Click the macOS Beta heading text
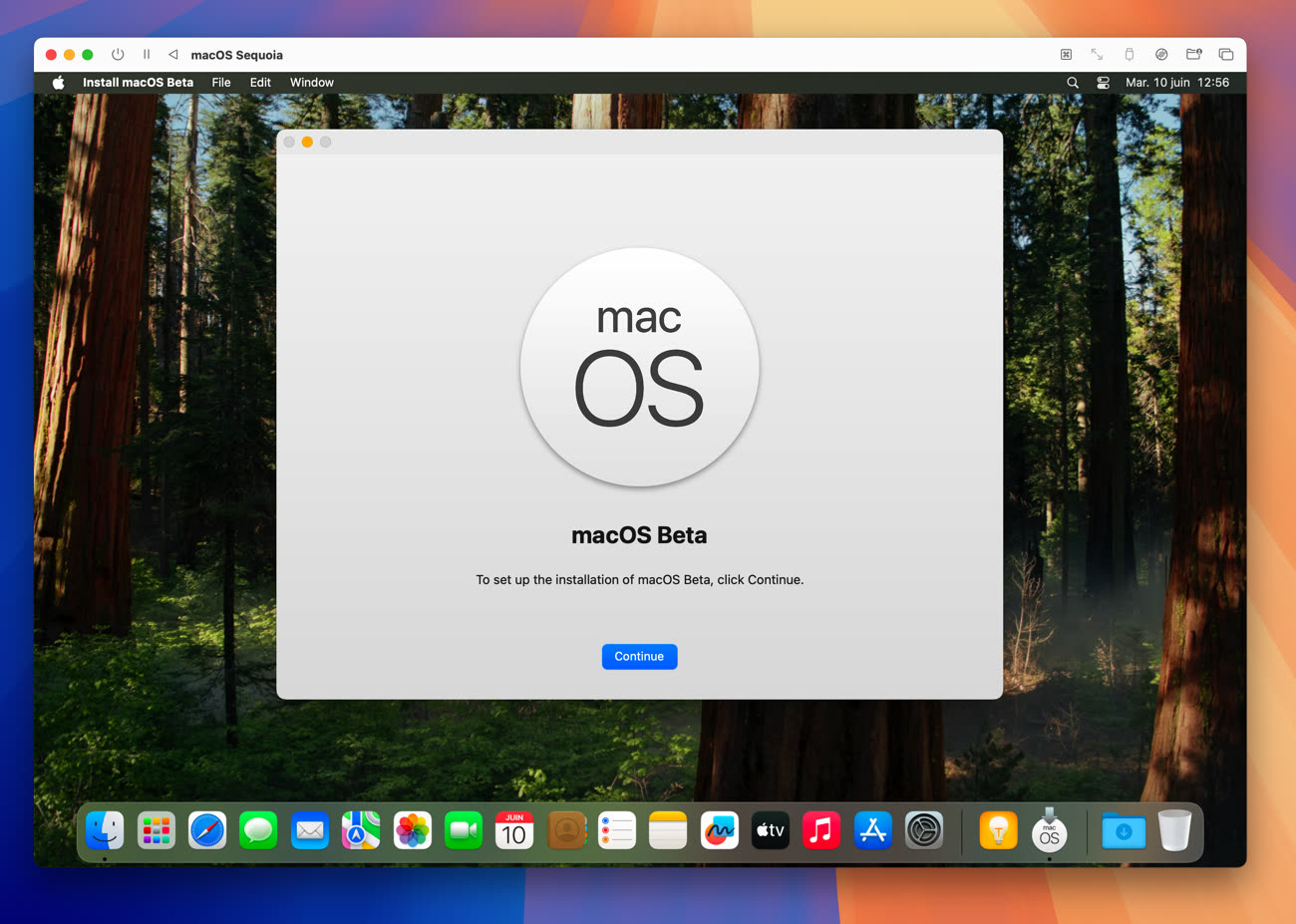 639,535
